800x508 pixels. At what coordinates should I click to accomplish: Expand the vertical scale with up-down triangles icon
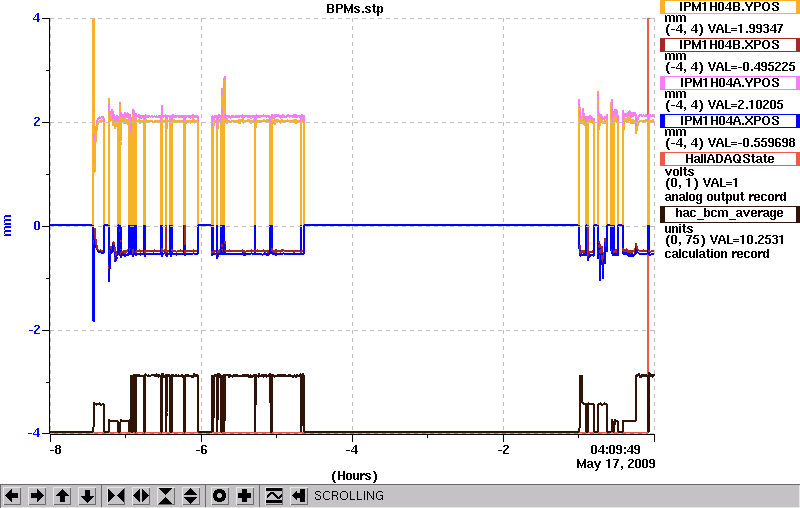[191, 496]
